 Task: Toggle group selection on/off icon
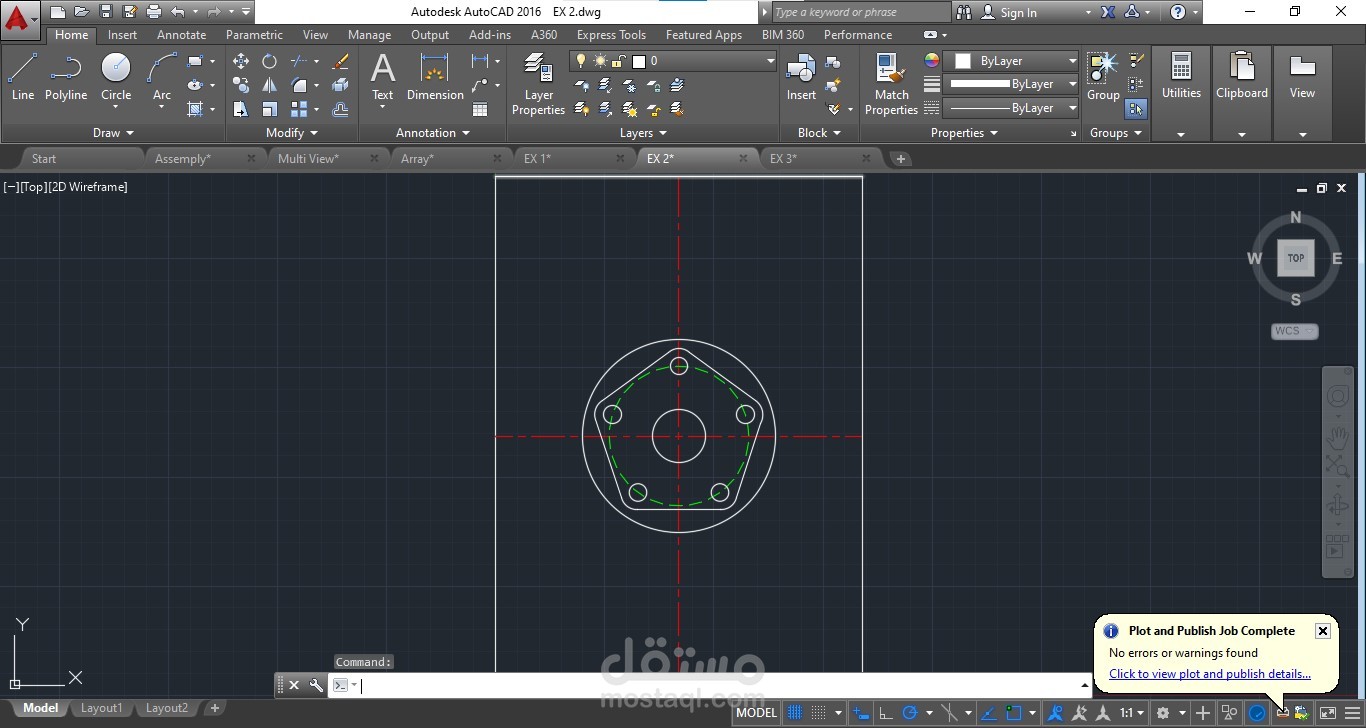(x=1136, y=109)
